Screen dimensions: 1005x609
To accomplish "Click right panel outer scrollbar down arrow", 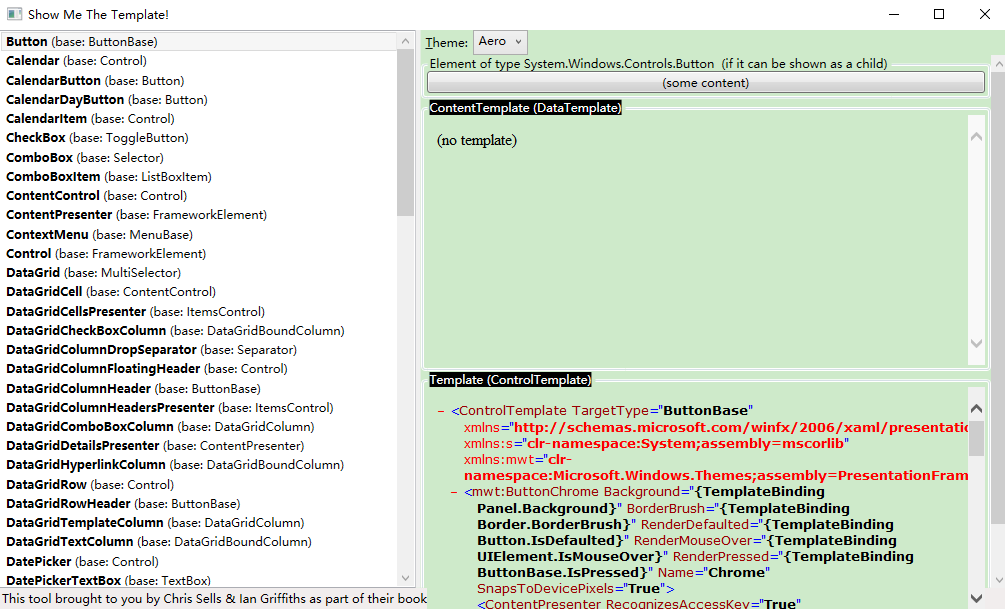I will coord(998,580).
